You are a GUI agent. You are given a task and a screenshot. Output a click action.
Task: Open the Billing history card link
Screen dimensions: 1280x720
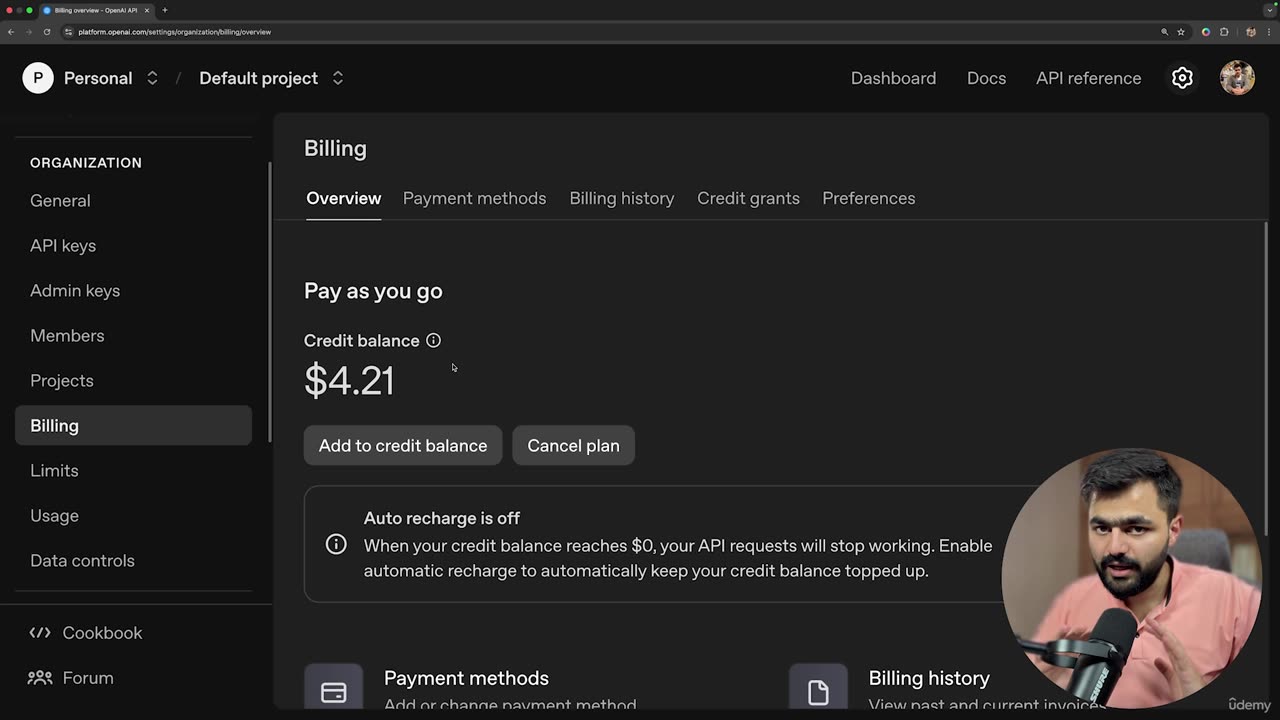click(x=929, y=678)
